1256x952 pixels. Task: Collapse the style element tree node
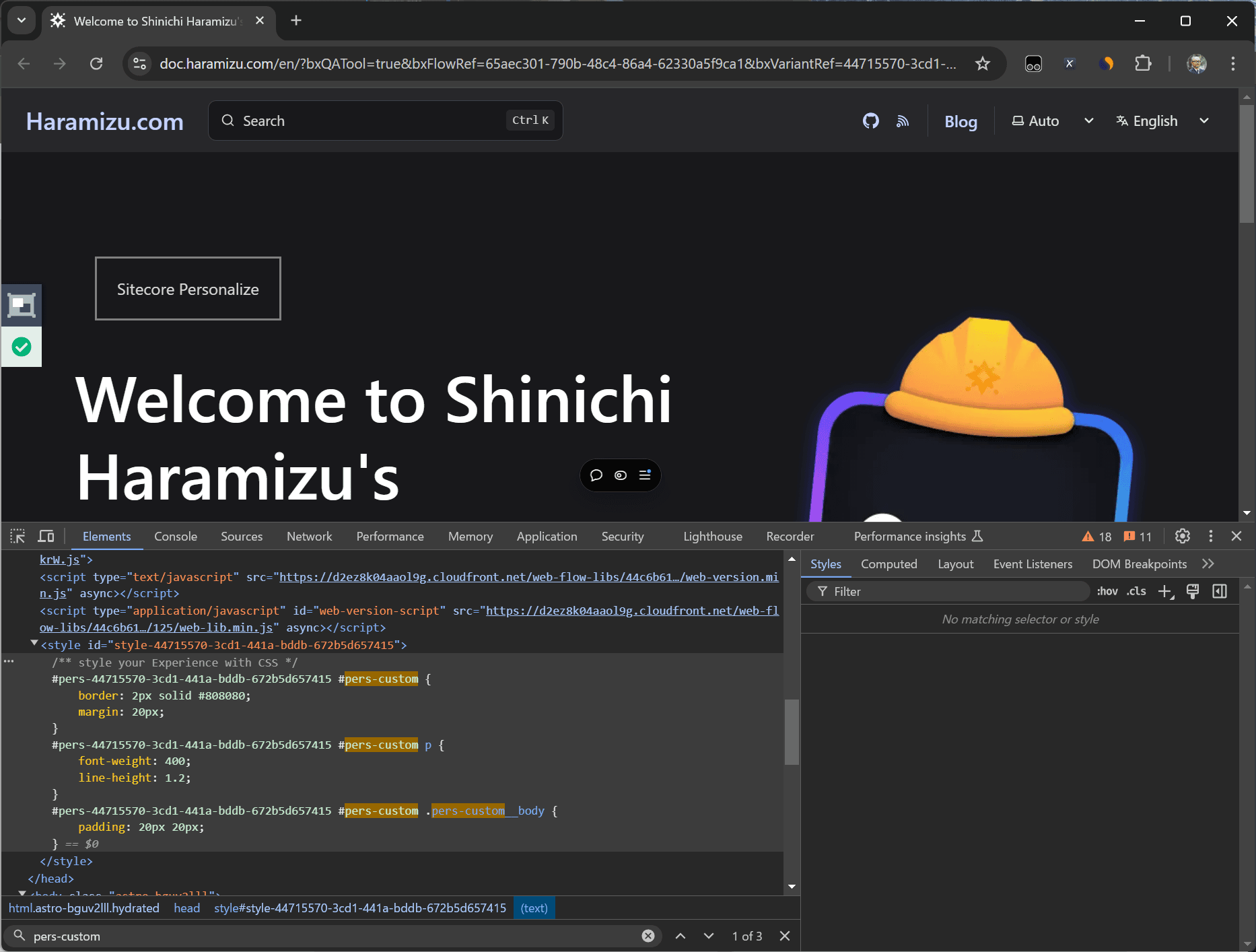(34, 644)
